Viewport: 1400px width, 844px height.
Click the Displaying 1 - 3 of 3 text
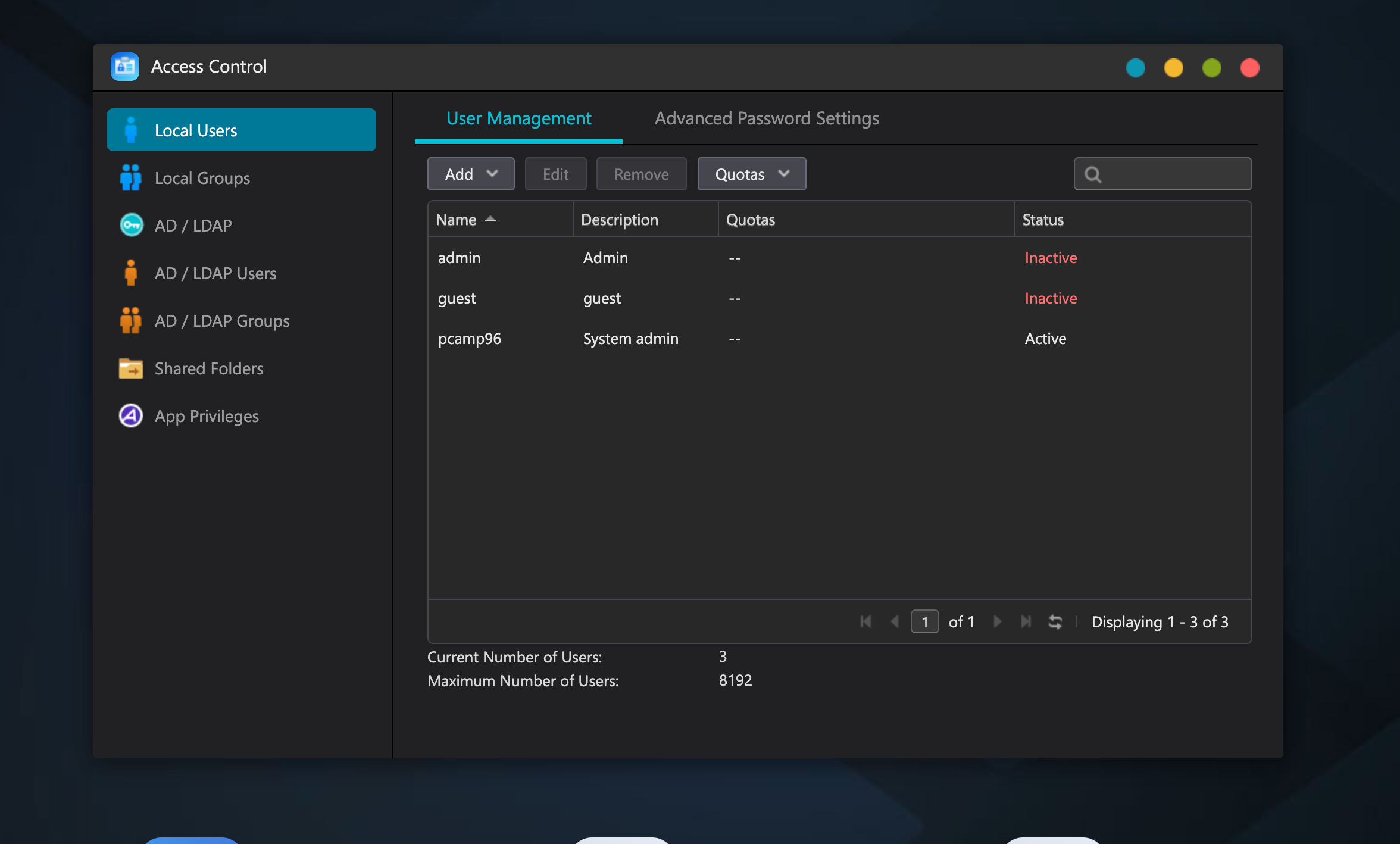click(1160, 622)
